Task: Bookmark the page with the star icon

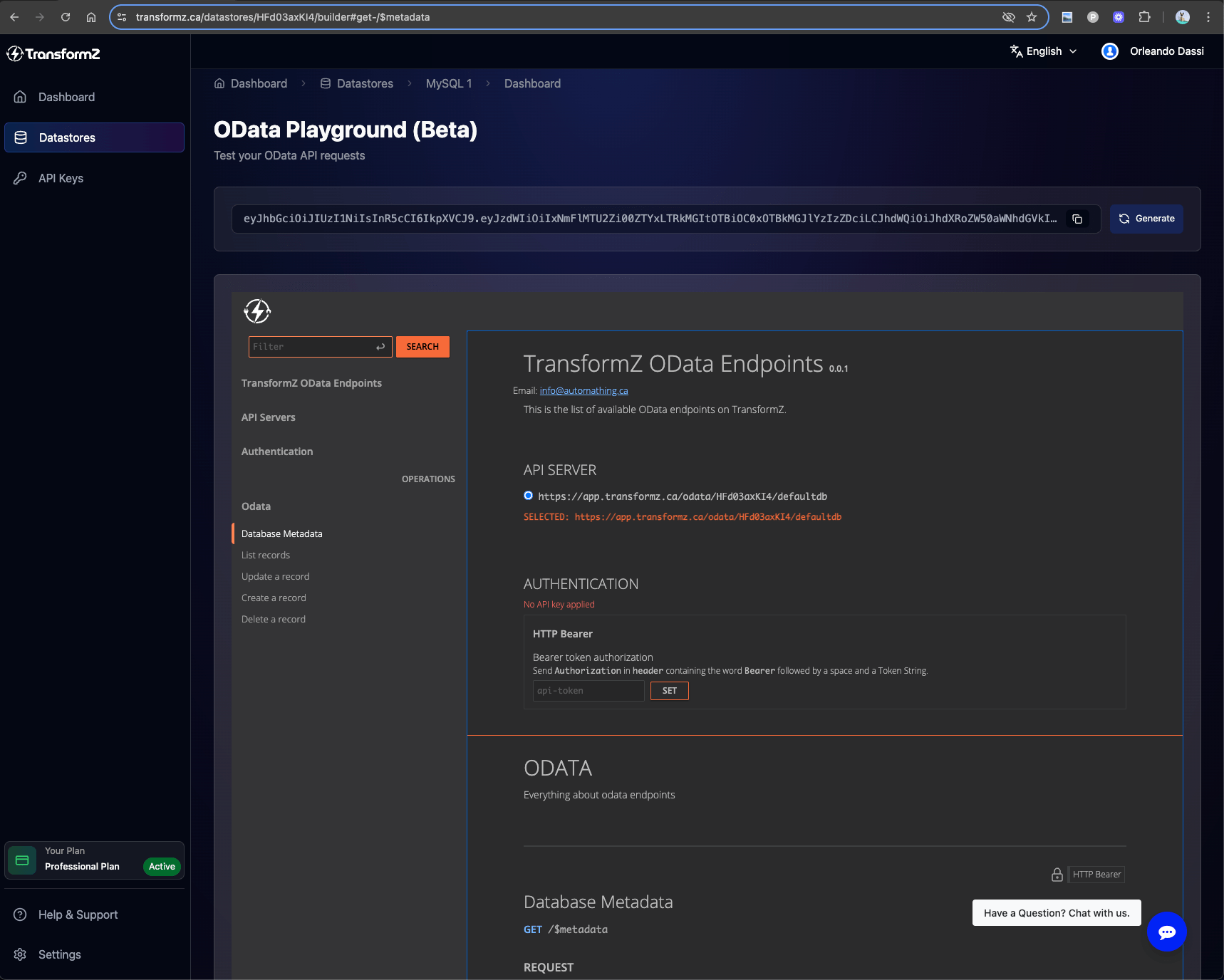Action: [1031, 16]
